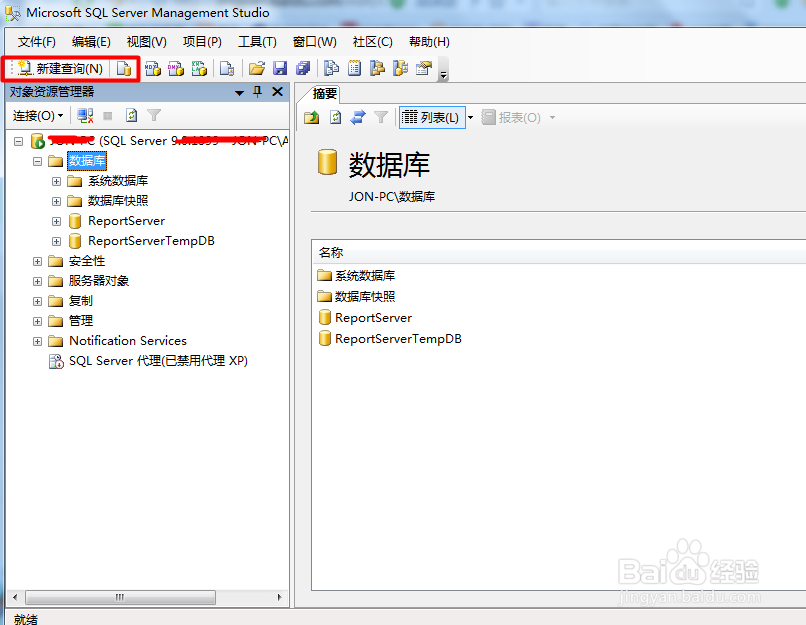Image resolution: width=806 pixels, height=625 pixels.
Task: Select ReportServerTempDB in the summary list
Action: click(398, 339)
